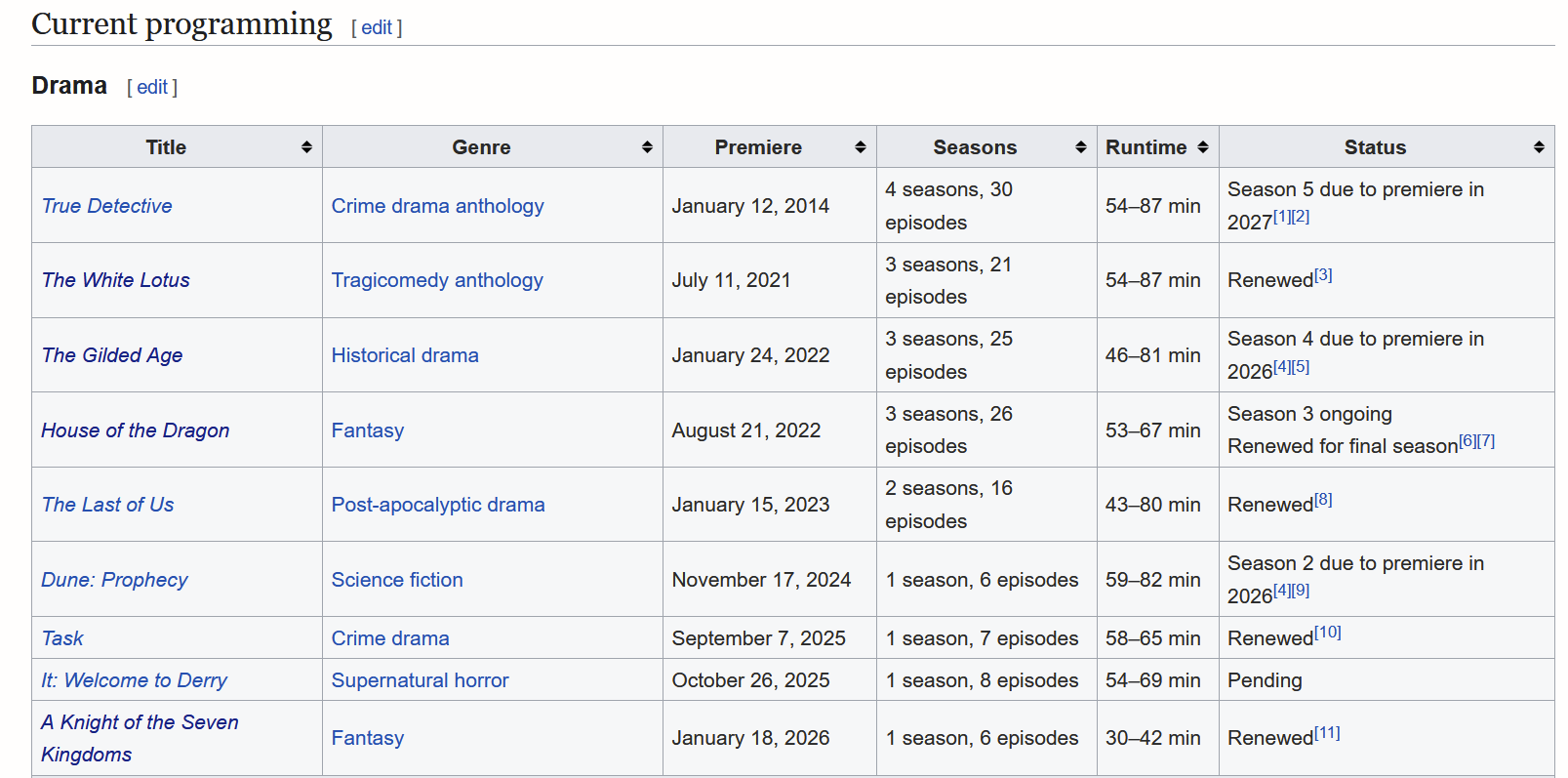1568x778 pixels.
Task: Select the 'January 15, 2023' premiere date
Action: point(750,505)
